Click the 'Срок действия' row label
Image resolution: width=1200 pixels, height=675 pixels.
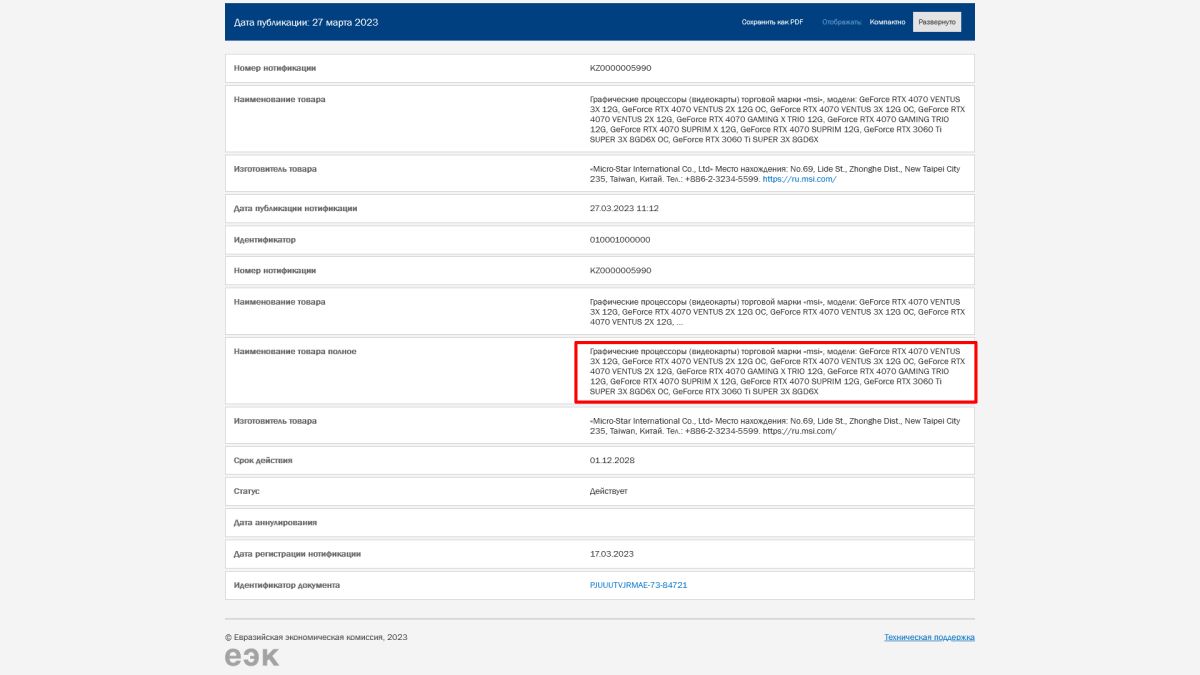point(263,461)
